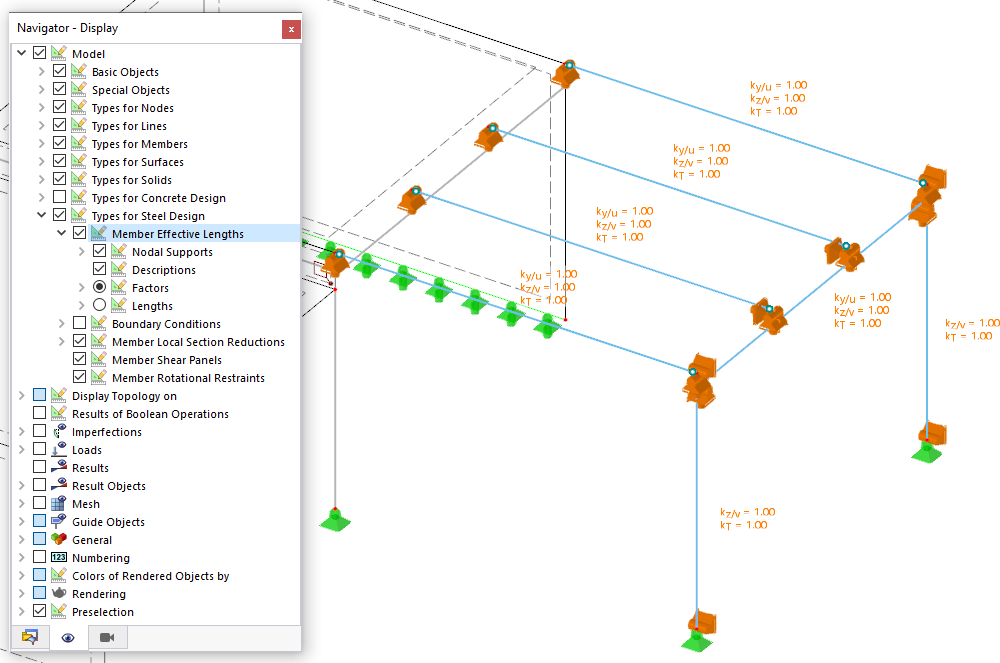Click the Imperfections icon
1000x663 pixels.
(x=57, y=431)
